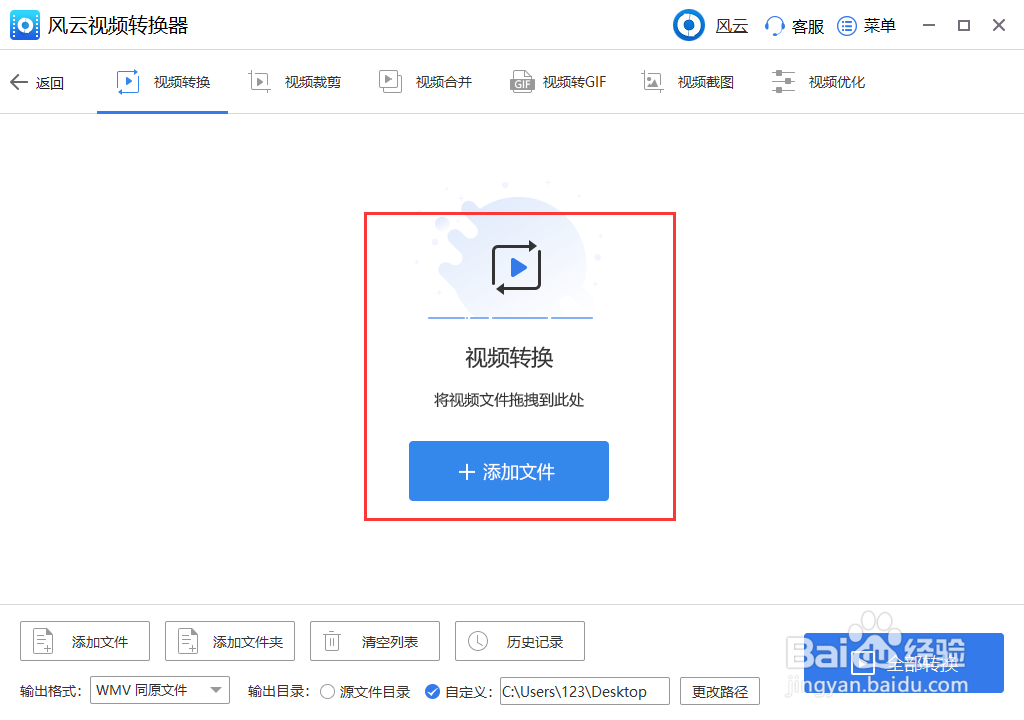Open 视频优化 video optimization tool
Image resolution: width=1024 pixels, height=720 pixels.
click(x=820, y=81)
